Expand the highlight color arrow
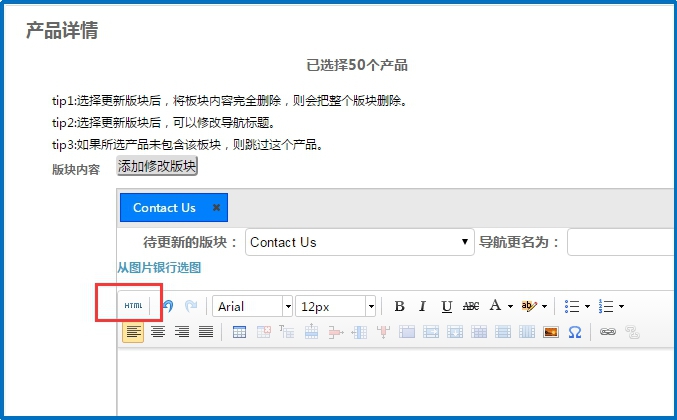Image resolution: width=677 pixels, height=420 pixels. (544, 306)
